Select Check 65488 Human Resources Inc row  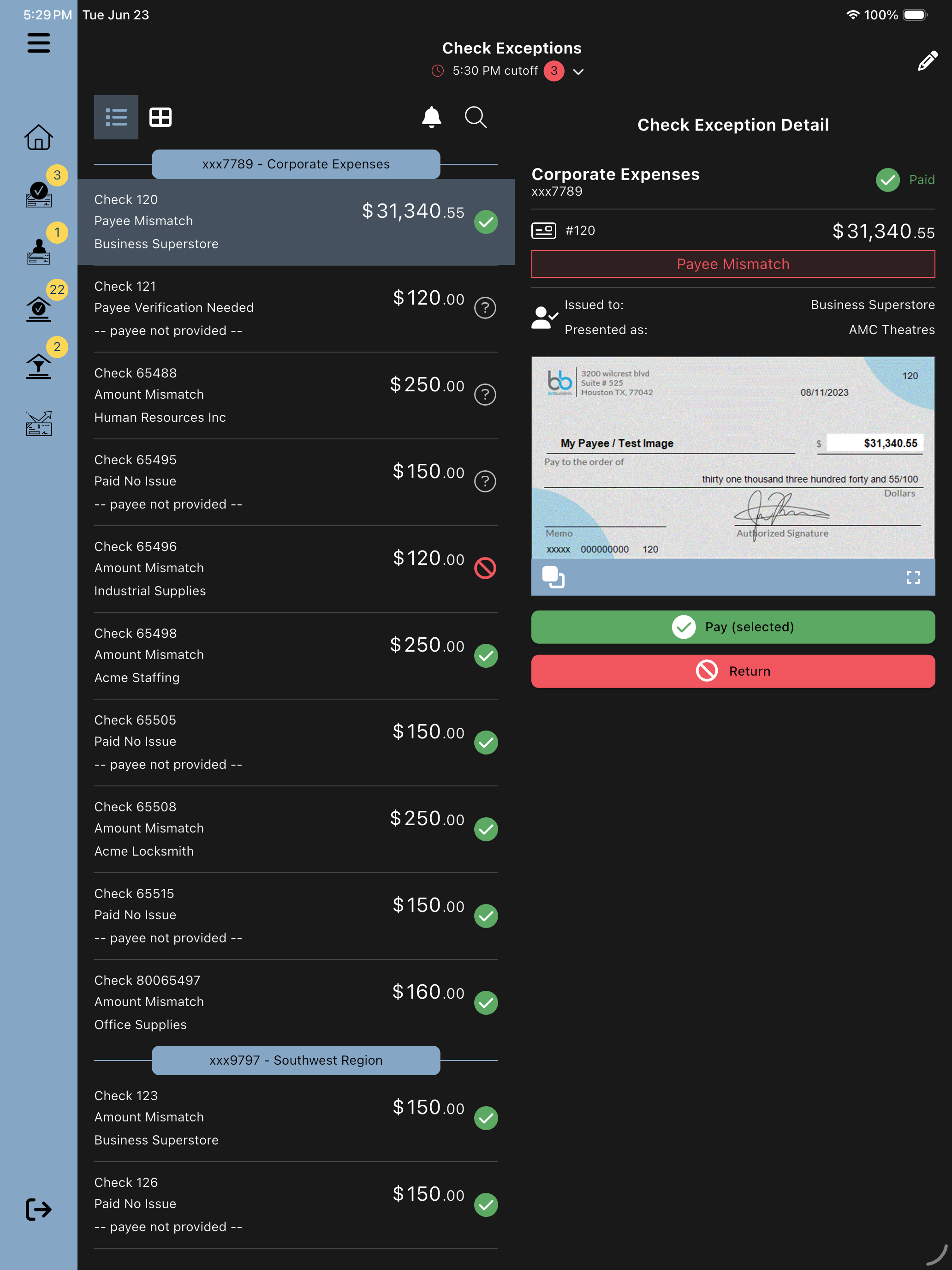point(296,395)
